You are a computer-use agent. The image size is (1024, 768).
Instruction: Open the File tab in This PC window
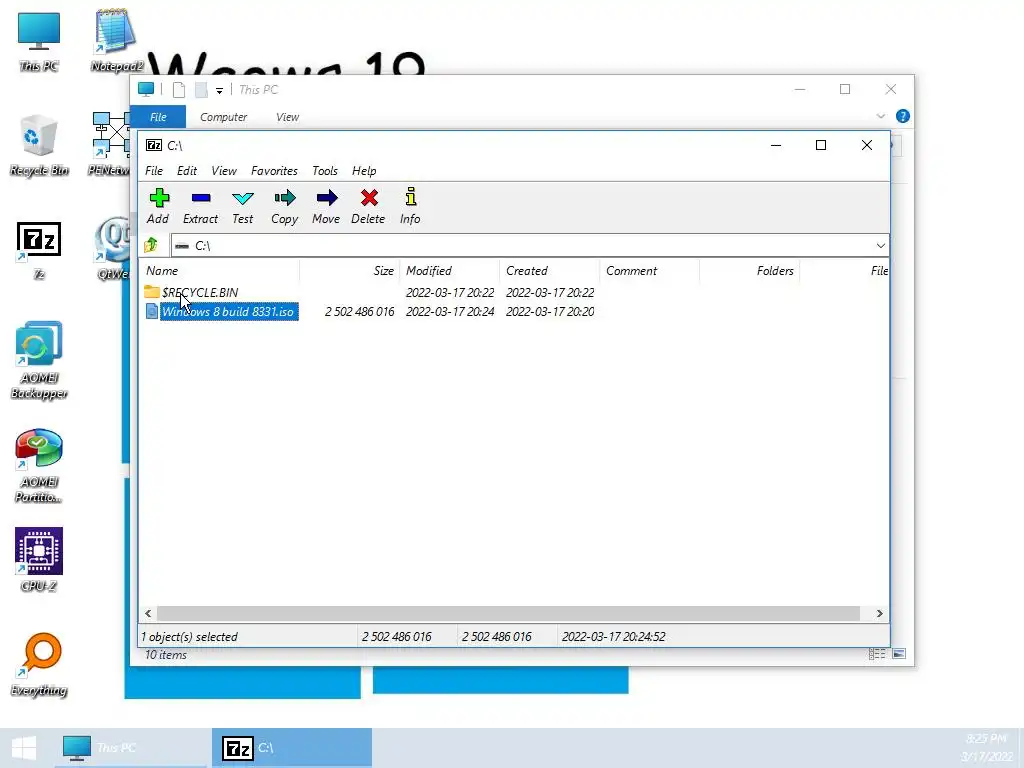point(158,117)
